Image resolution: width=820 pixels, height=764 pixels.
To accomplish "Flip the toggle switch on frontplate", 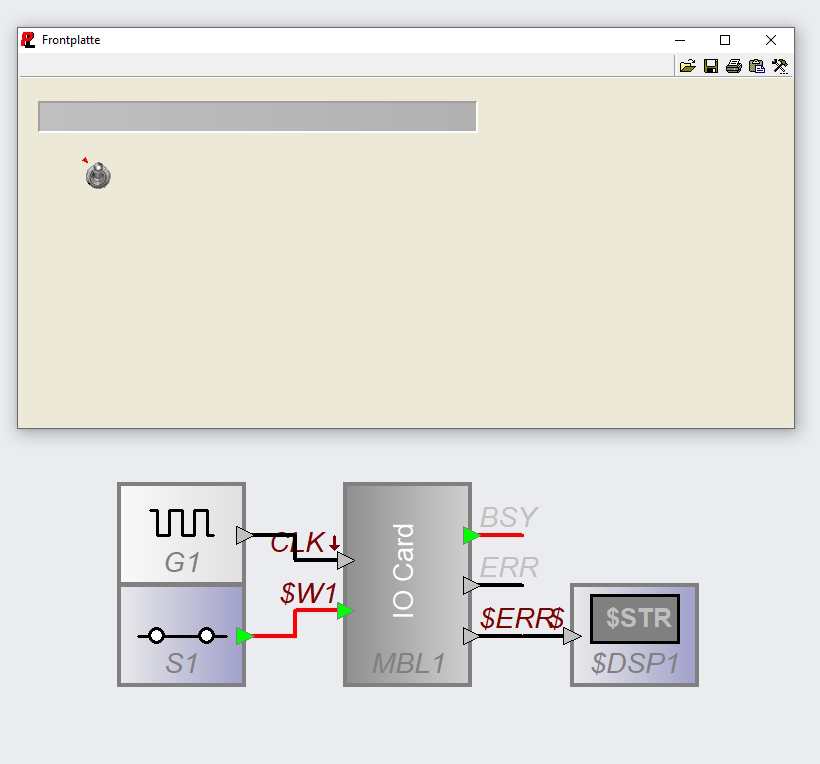I will pyautogui.click(x=98, y=175).
